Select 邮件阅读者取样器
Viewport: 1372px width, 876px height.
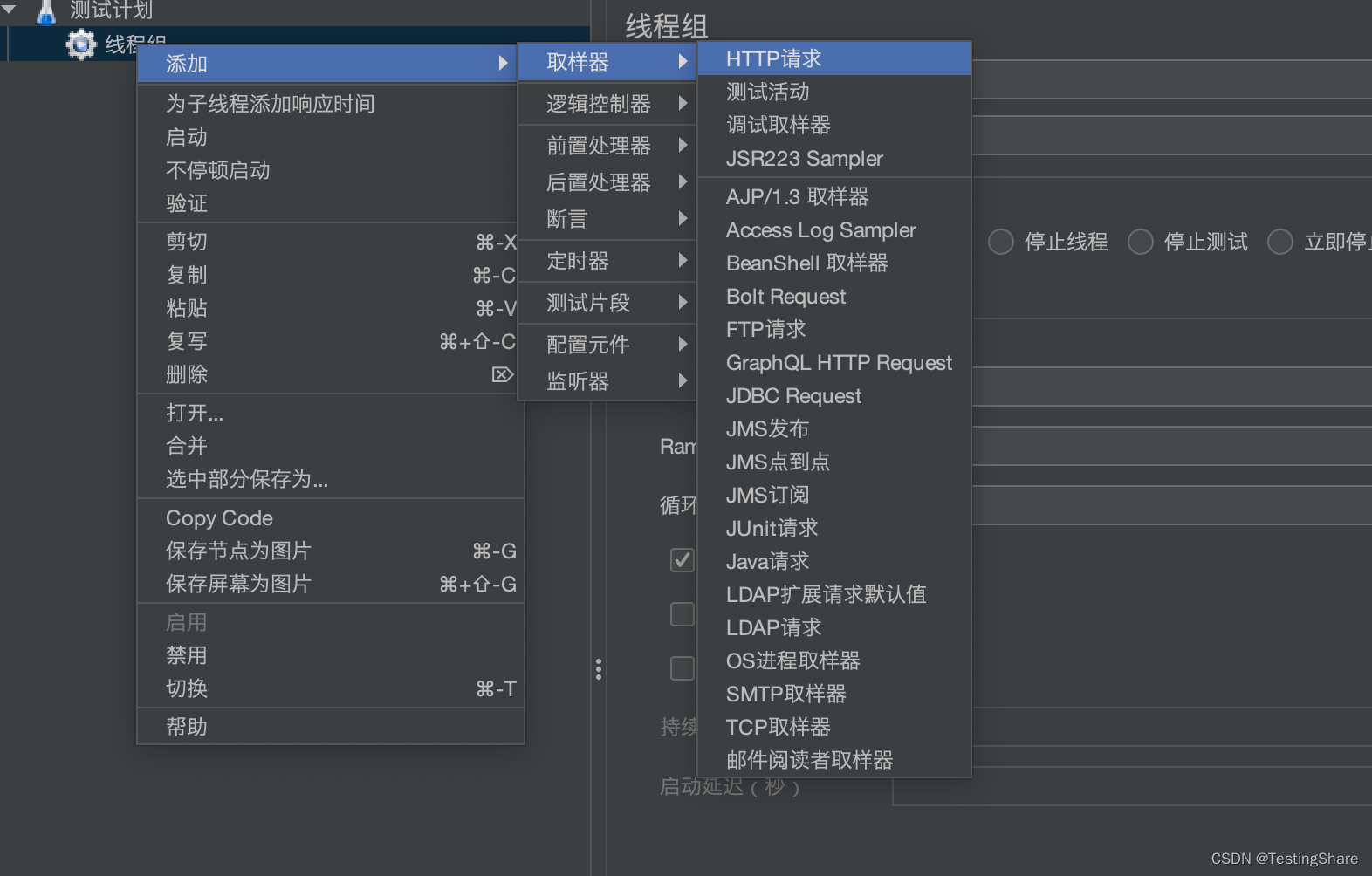coord(834,760)
